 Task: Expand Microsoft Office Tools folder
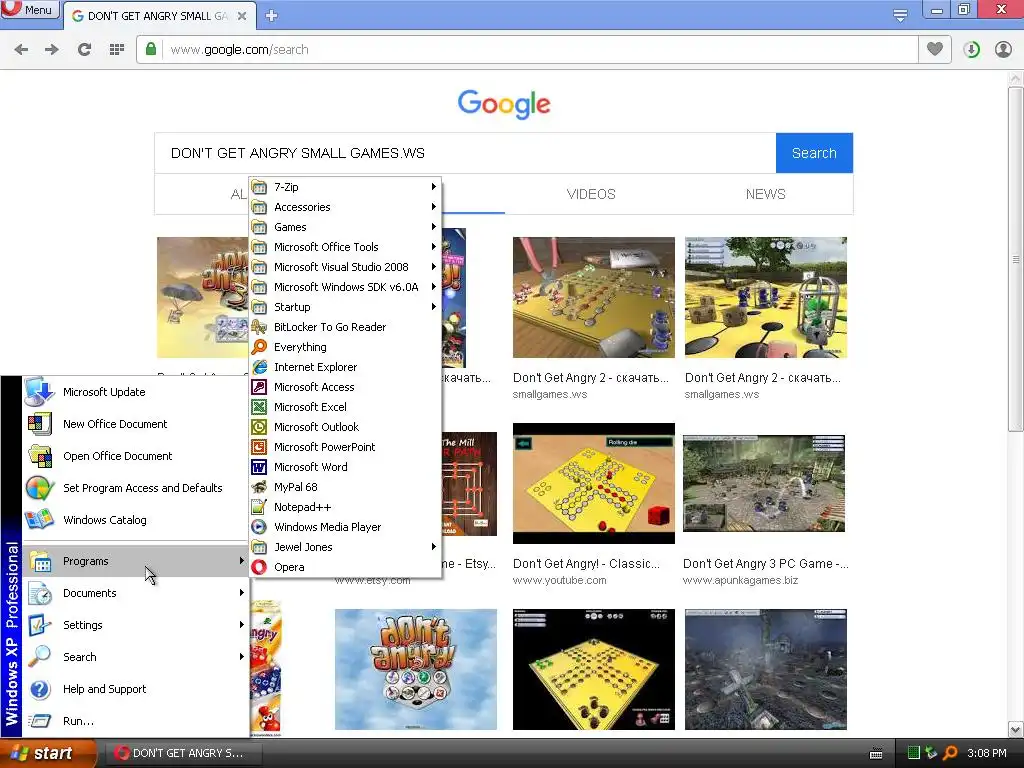tap(345, 248)
